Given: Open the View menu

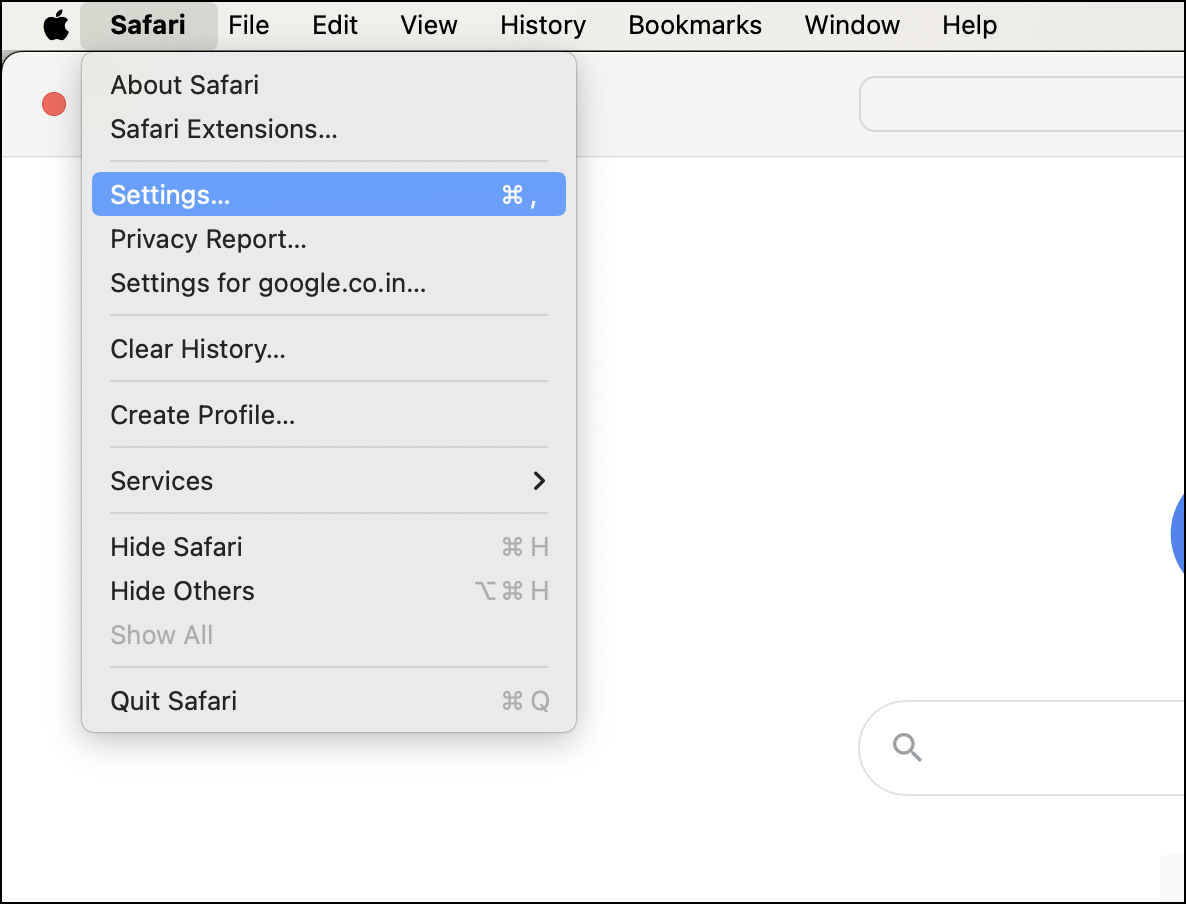Looking at the screenshot, I should click(429, 25).
